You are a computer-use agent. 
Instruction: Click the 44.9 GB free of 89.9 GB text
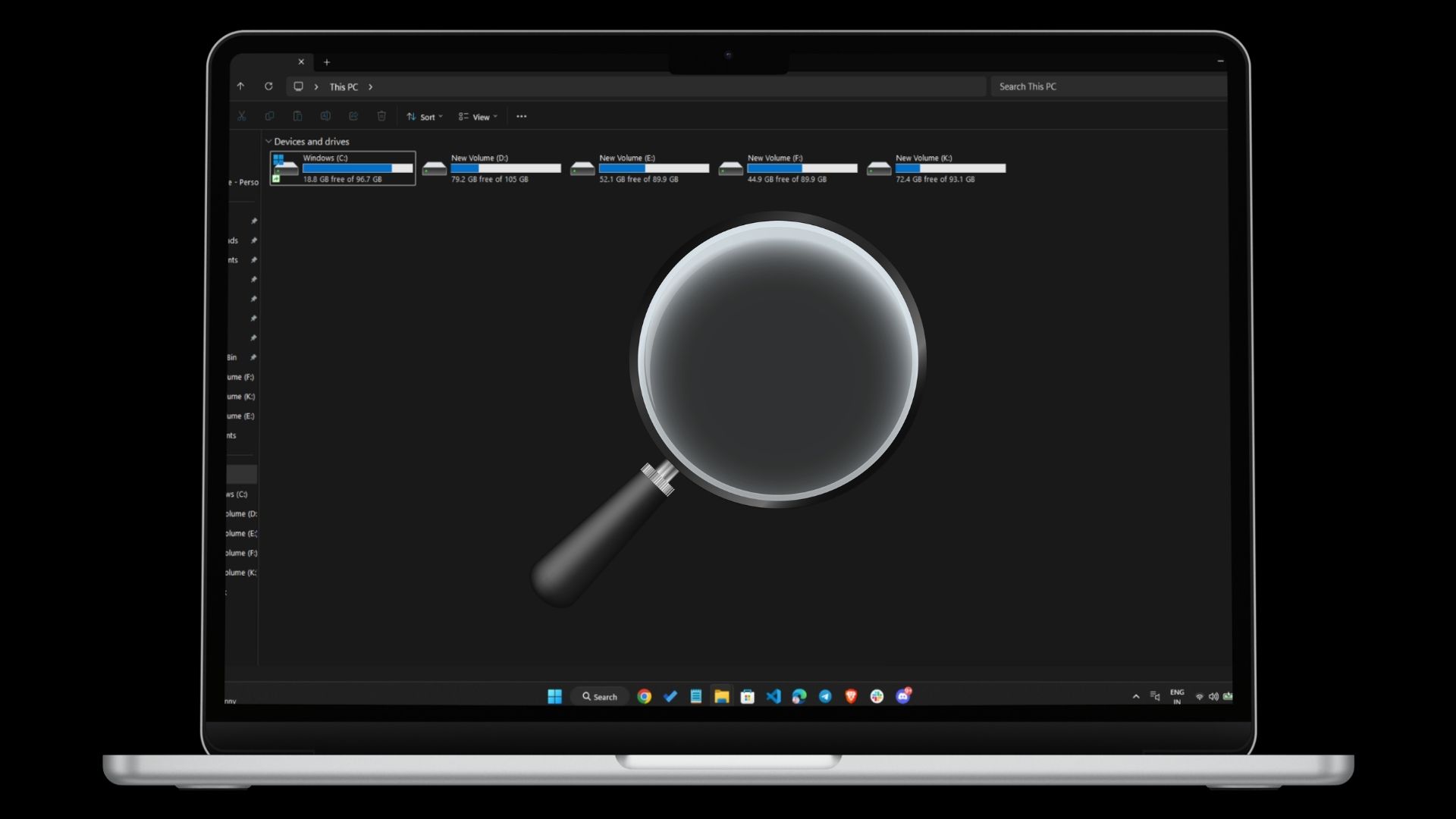787,180
